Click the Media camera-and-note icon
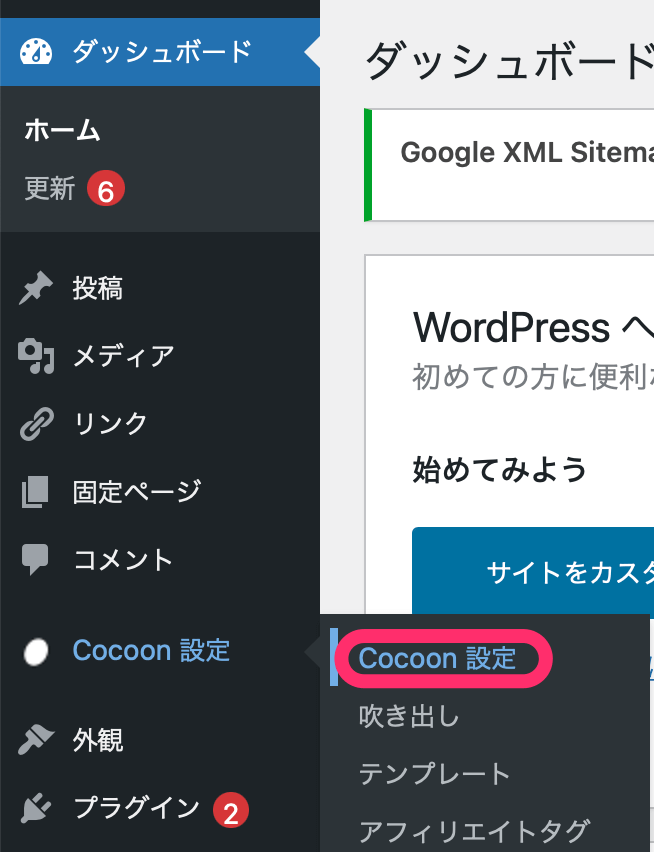 coord(36,356)
